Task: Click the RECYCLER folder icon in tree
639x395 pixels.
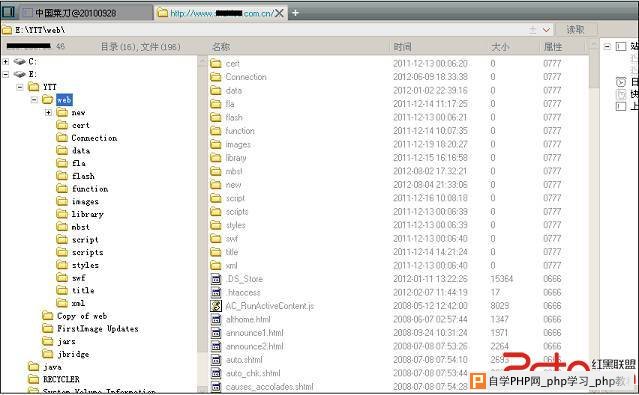Action: coord(33,379)
